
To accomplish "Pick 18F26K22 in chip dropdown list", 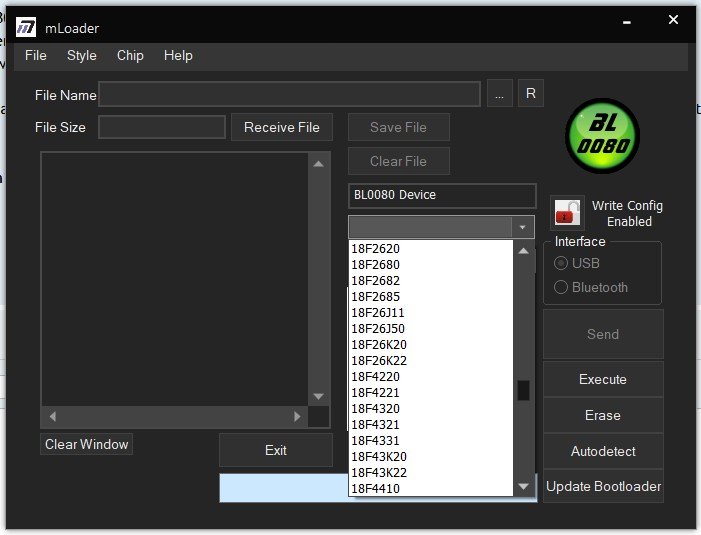I will pyautogui.click(x=378, y=360).
